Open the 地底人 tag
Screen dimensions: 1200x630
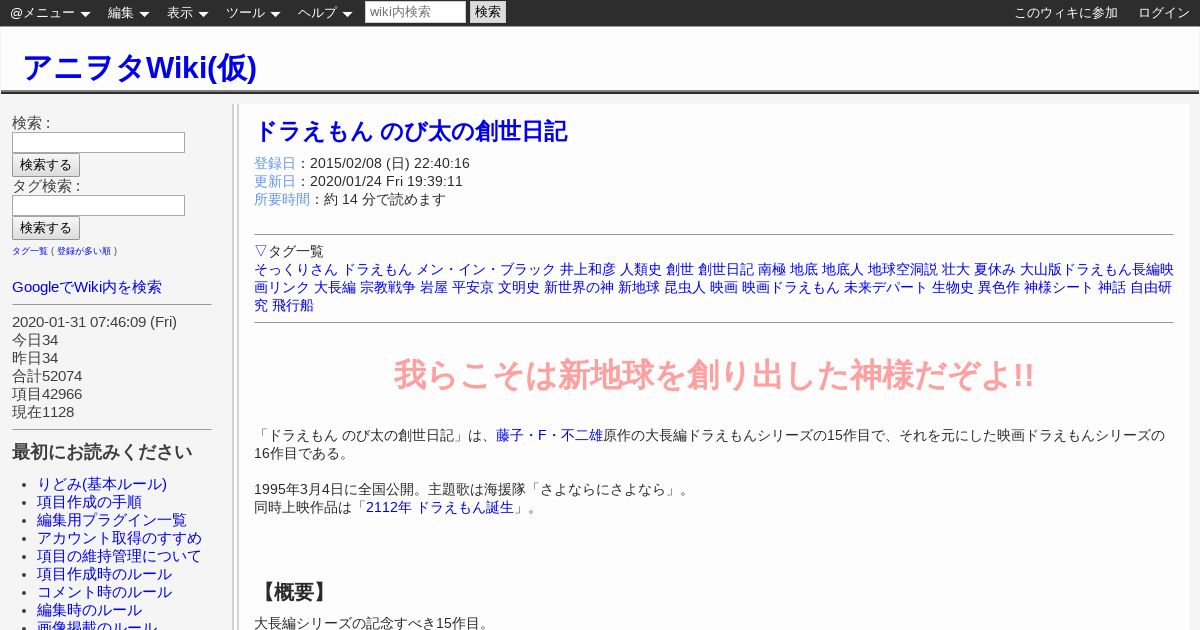click(843, 270)
